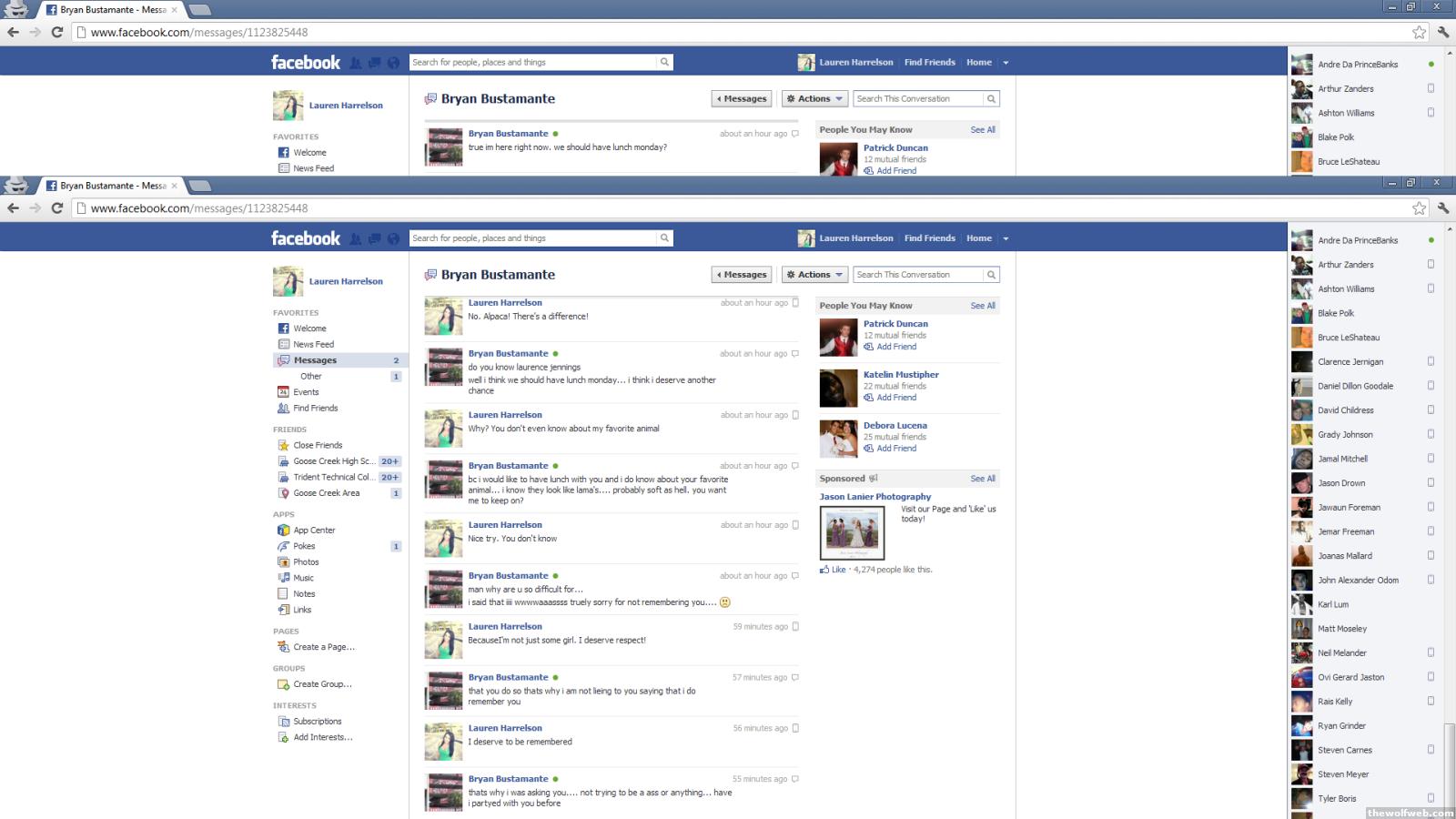
Task: Click the Subscriptions icon under Interests
Action: [283, 722]
